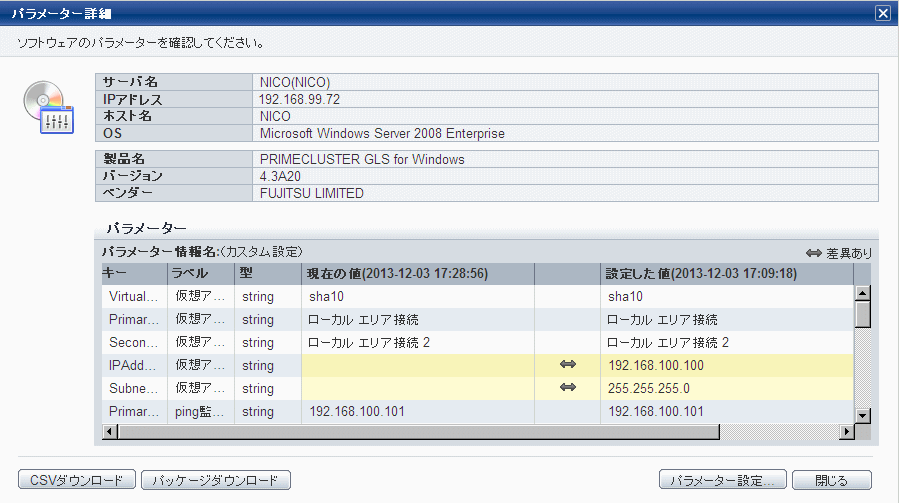Click product name PRIMECLUSTER GLS for Windows

click(x=362, y=159)
